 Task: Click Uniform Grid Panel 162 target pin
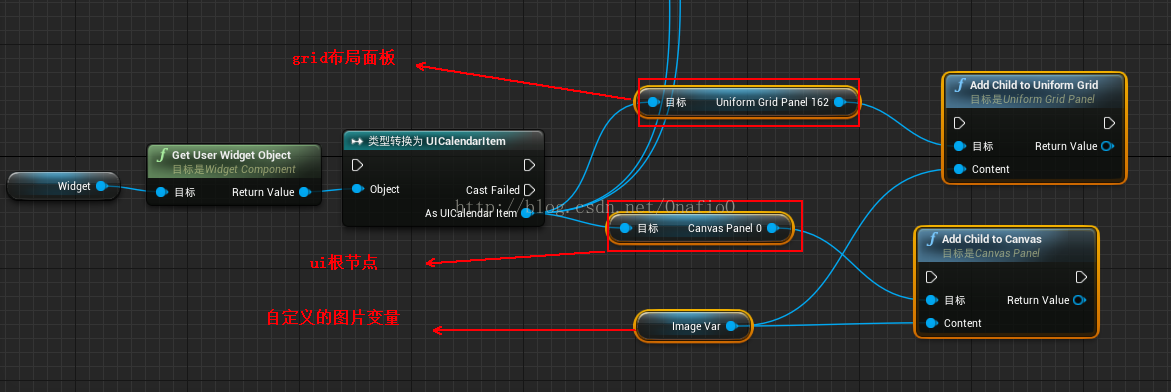point(653,102)
